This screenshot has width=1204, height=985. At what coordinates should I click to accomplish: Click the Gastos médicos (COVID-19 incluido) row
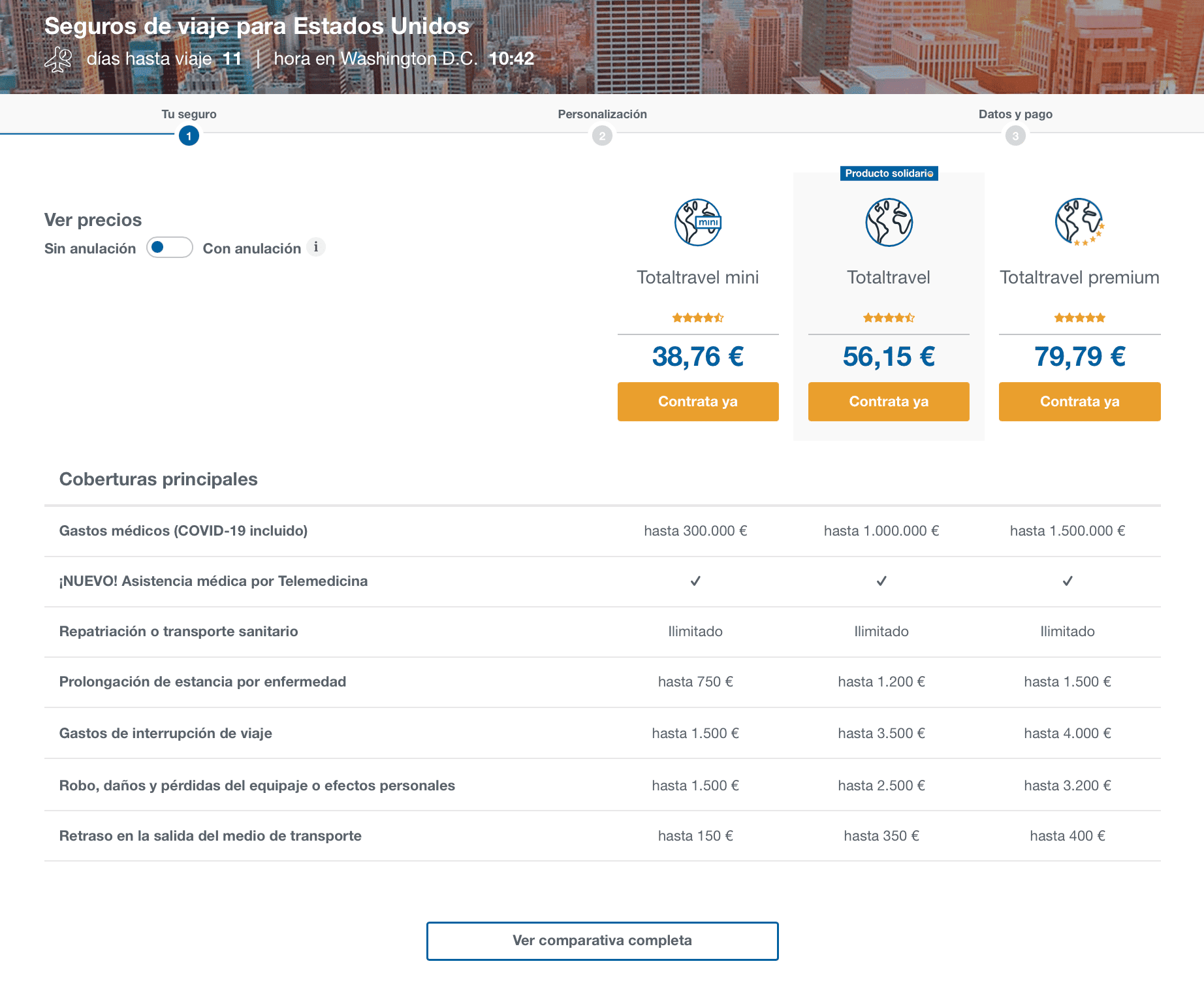(x=602, y=531)
